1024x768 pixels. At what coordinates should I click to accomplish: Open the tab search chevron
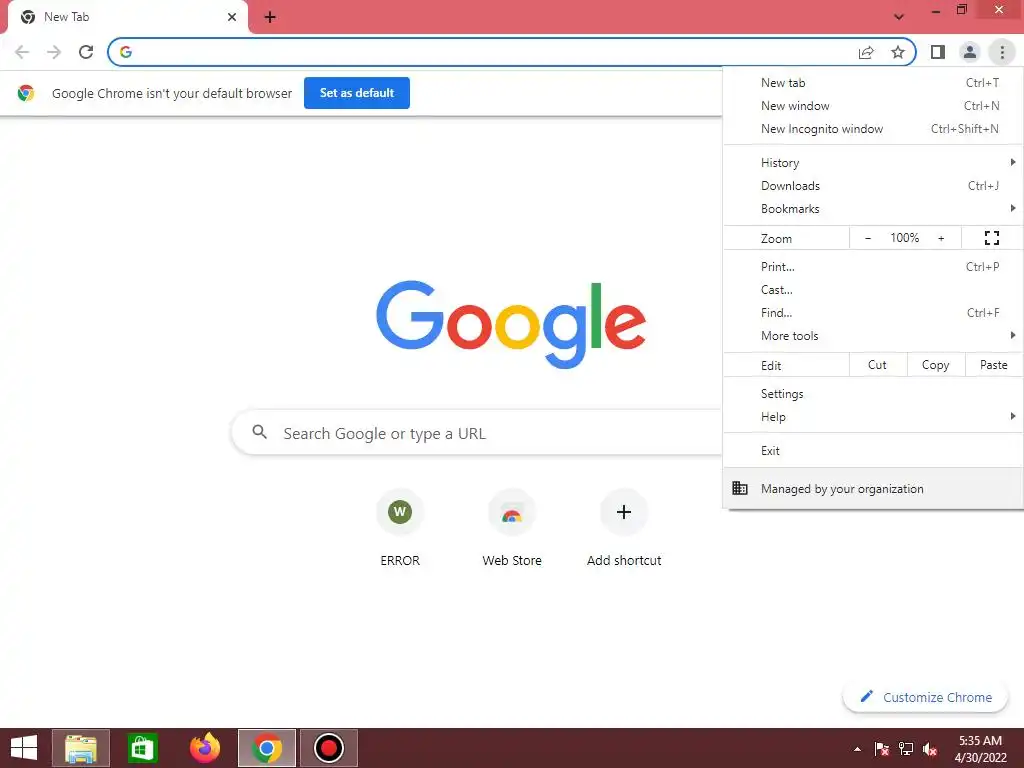click(x=899, y=17)
